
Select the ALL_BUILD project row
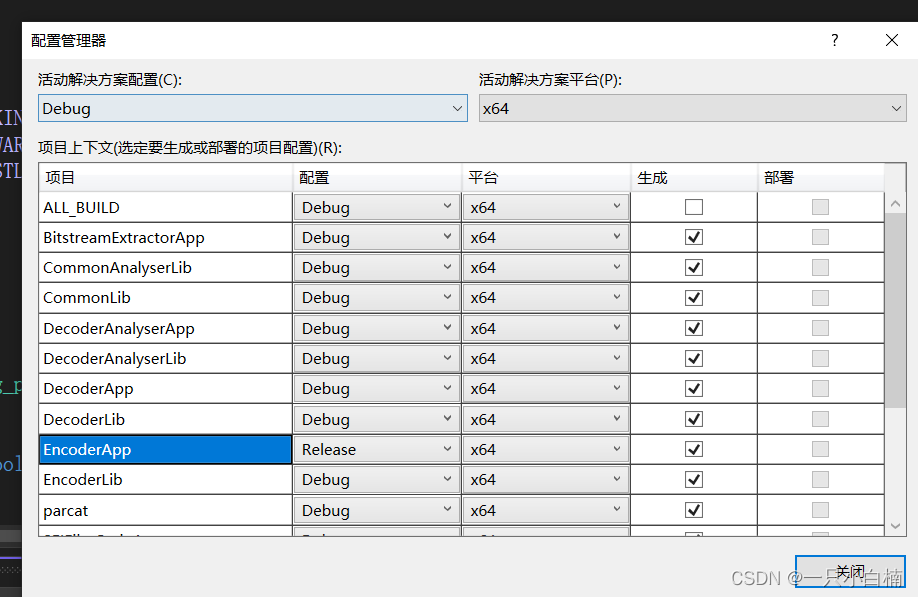coord(166,207)
